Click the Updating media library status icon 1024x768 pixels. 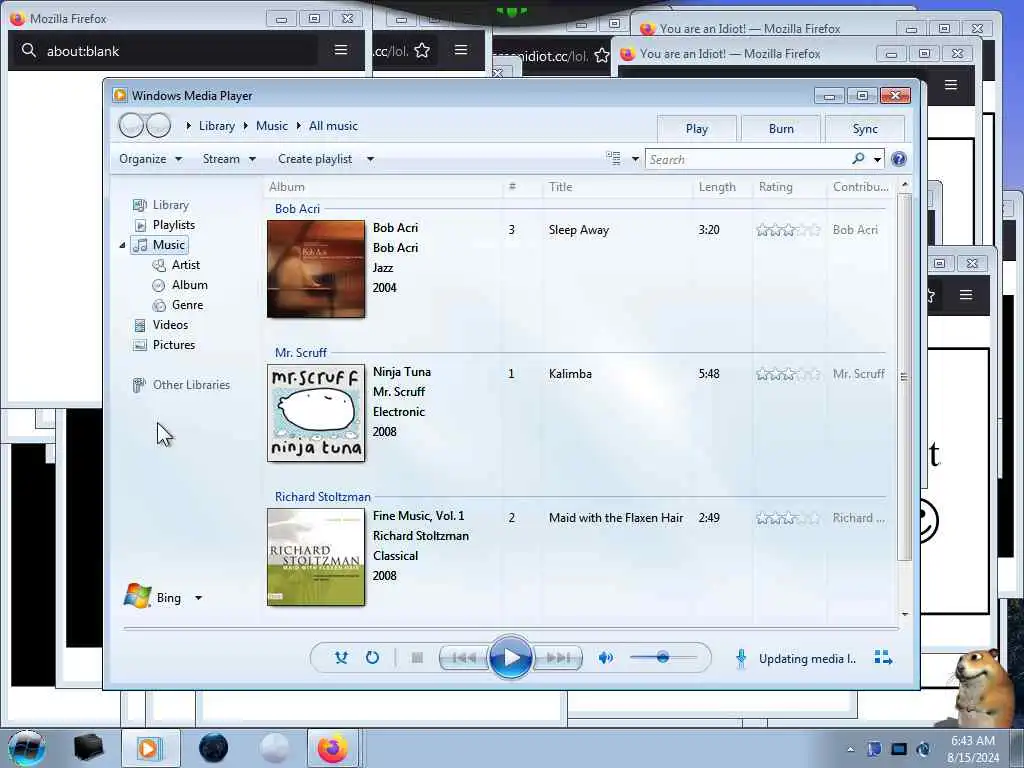click(741, 658)
